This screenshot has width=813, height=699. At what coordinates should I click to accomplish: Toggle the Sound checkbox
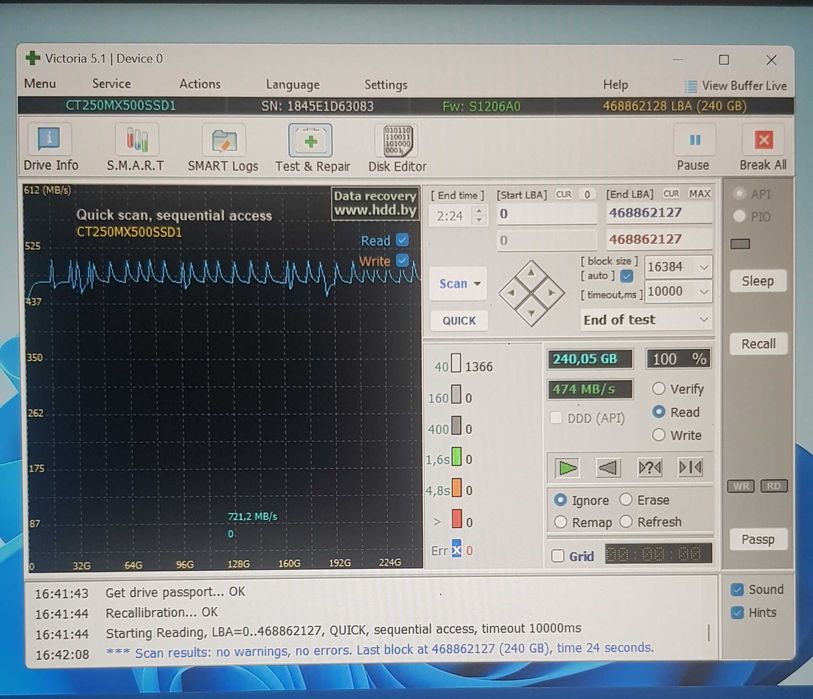click(737, 589)
